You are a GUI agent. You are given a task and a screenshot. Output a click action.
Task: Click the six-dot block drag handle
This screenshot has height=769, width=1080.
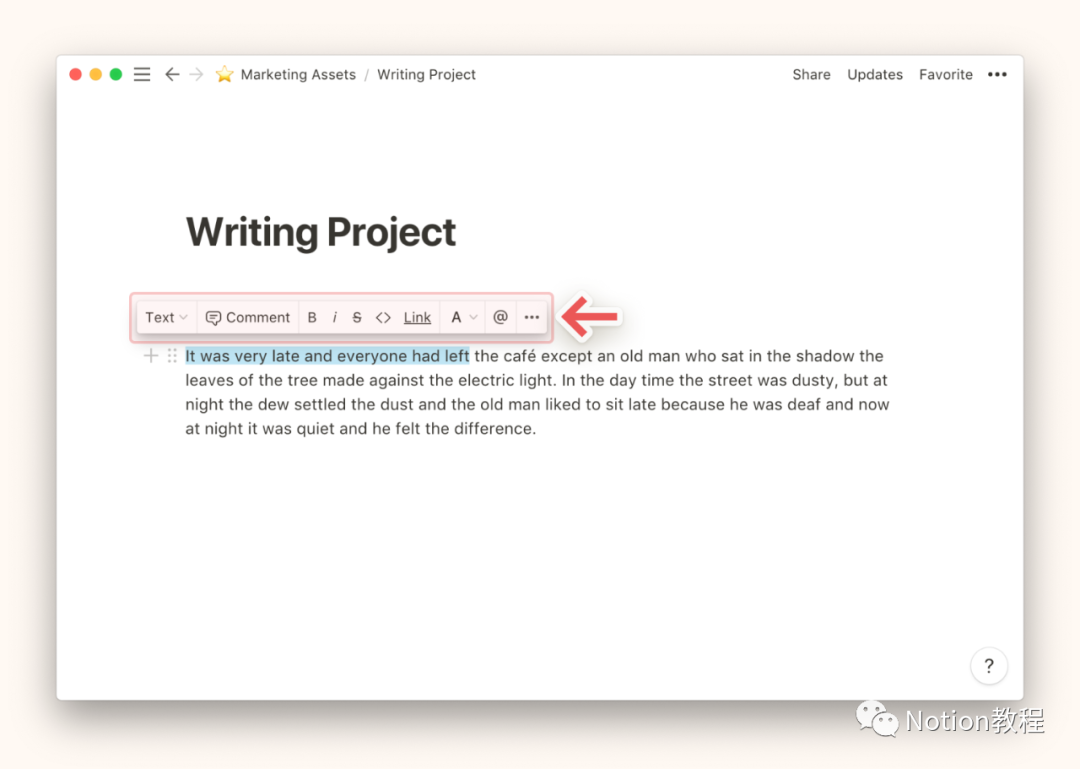pyautogui.click(x=172, y=356)
